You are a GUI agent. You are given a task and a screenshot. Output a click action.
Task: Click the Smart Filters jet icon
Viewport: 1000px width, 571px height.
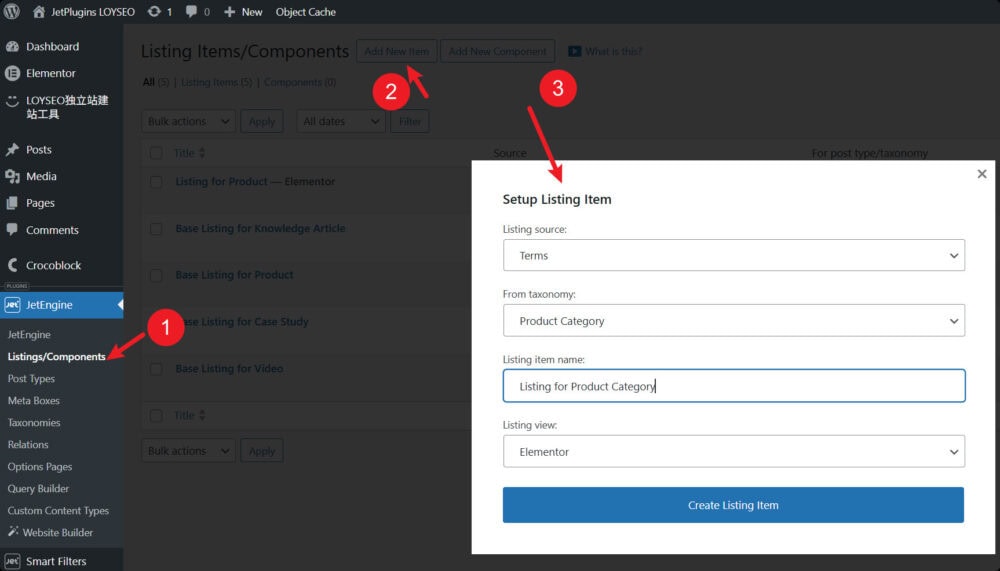pos(12,561)
